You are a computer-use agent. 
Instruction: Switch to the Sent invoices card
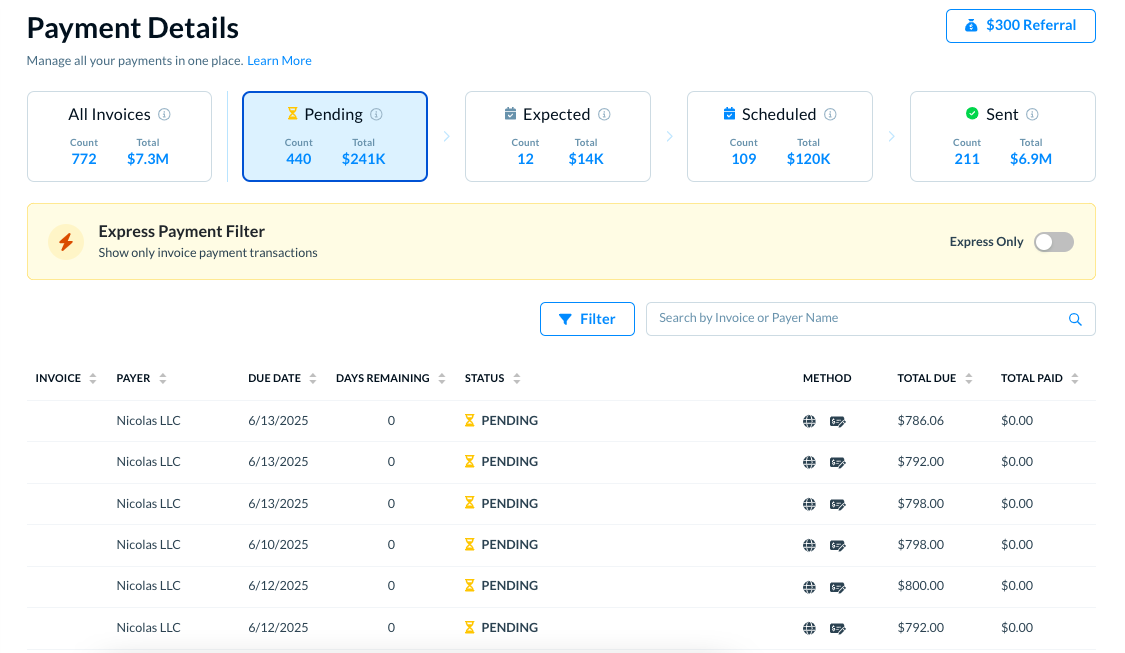[1002, 137]
